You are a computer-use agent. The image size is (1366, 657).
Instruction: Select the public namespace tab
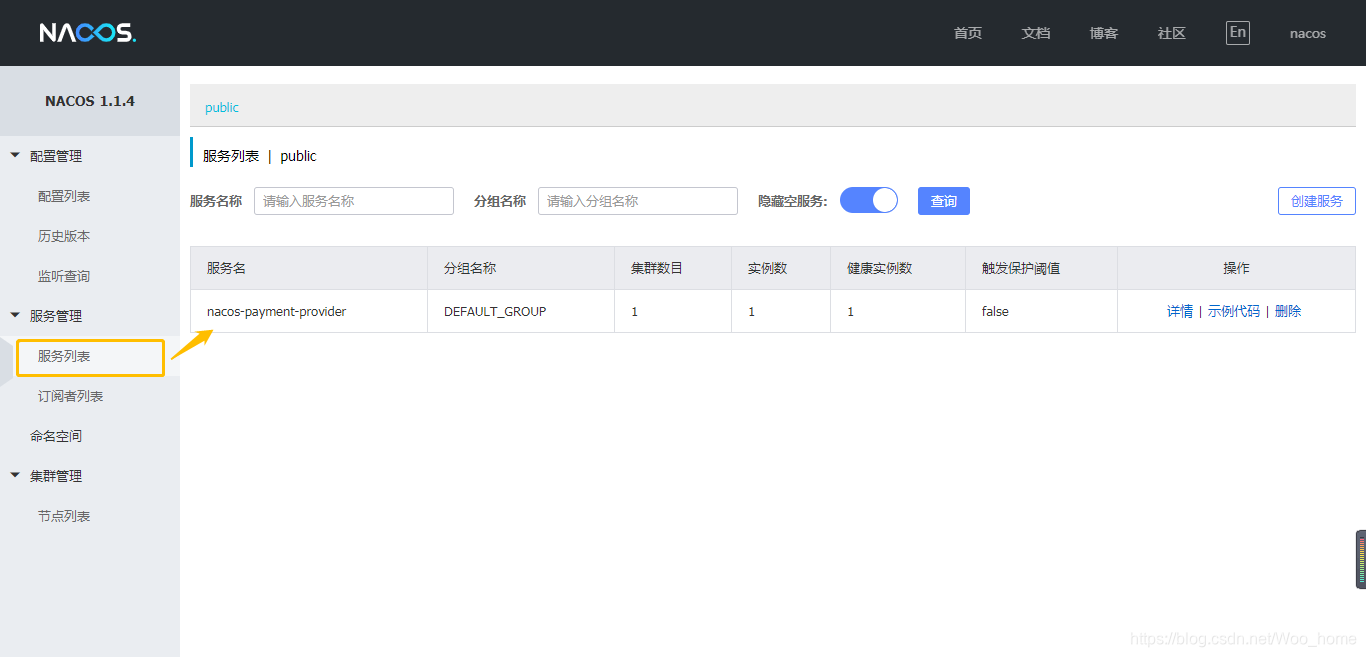[222, 107]
